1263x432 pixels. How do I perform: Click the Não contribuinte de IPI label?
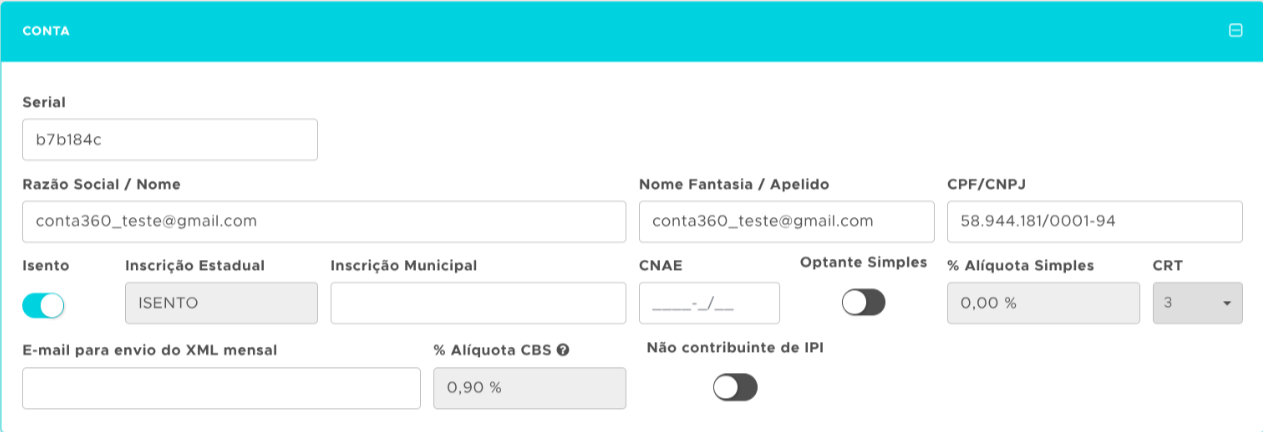tap(735, 348)
